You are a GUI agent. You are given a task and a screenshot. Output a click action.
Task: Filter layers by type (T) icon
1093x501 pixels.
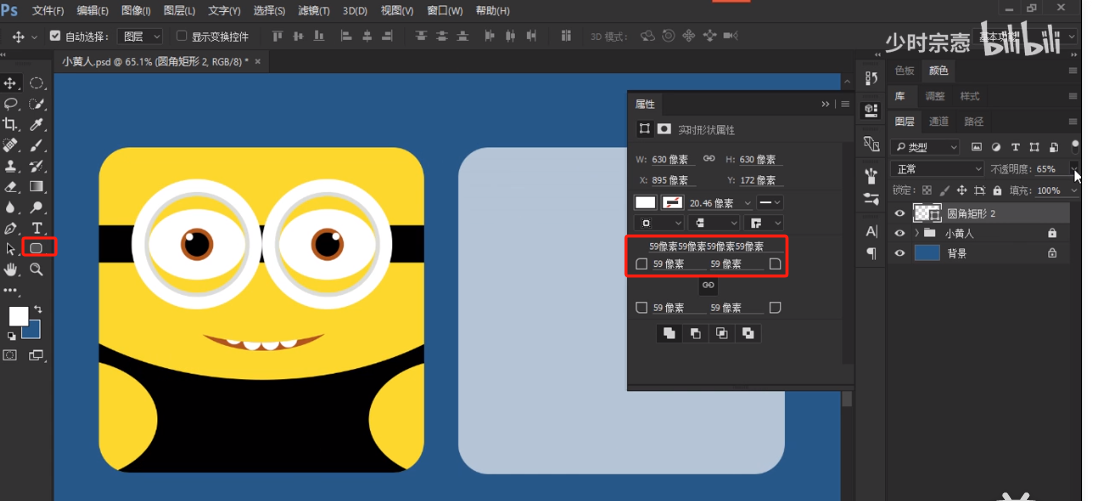[1015, 147]
